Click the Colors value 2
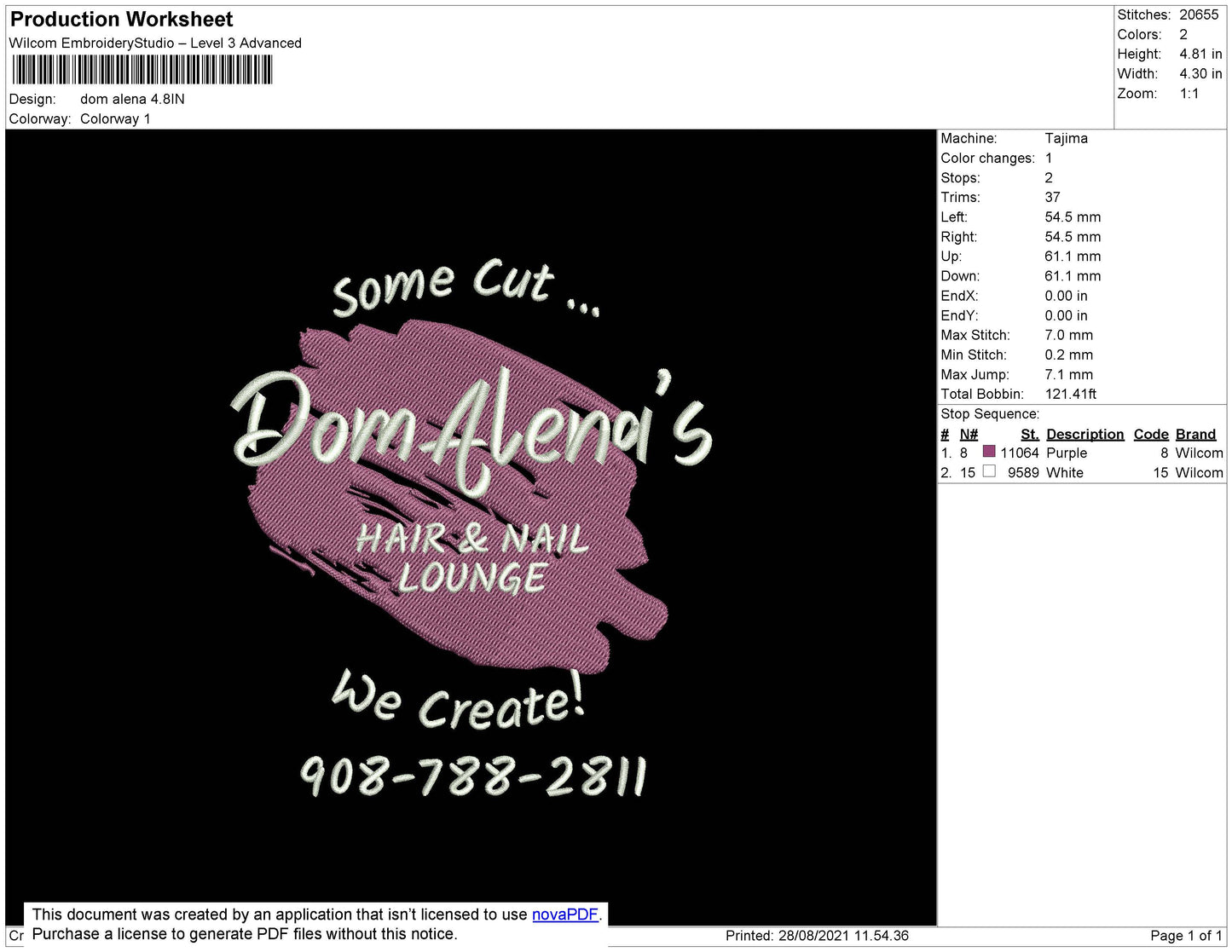1232x952 pixels. 1183,35
